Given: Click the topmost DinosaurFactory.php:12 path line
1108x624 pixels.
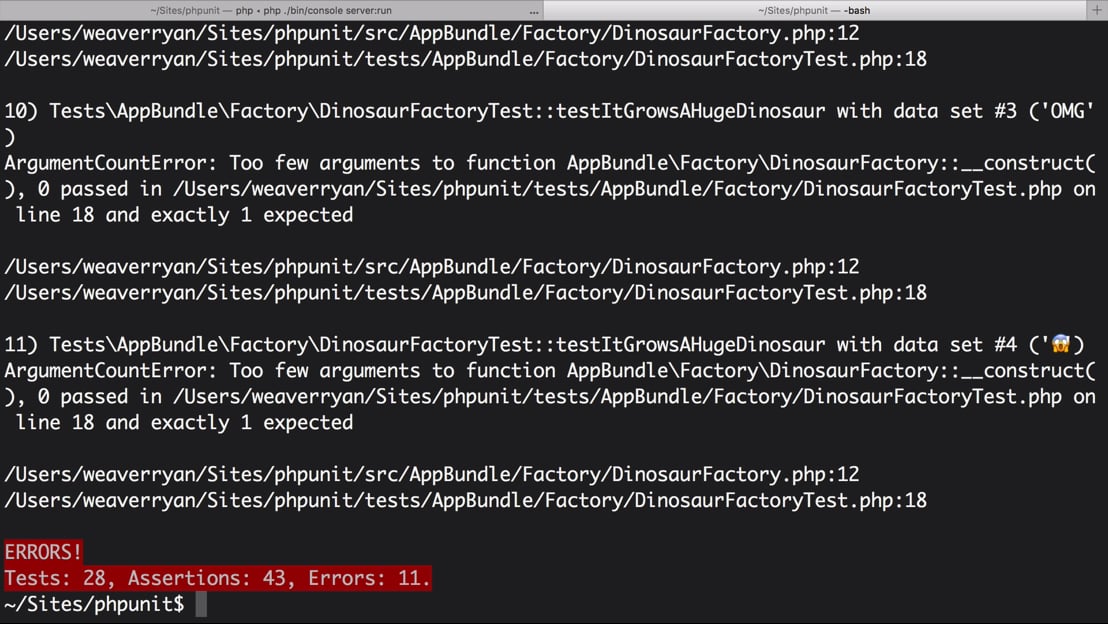Looking at the screenshot, I should (432, 33).
